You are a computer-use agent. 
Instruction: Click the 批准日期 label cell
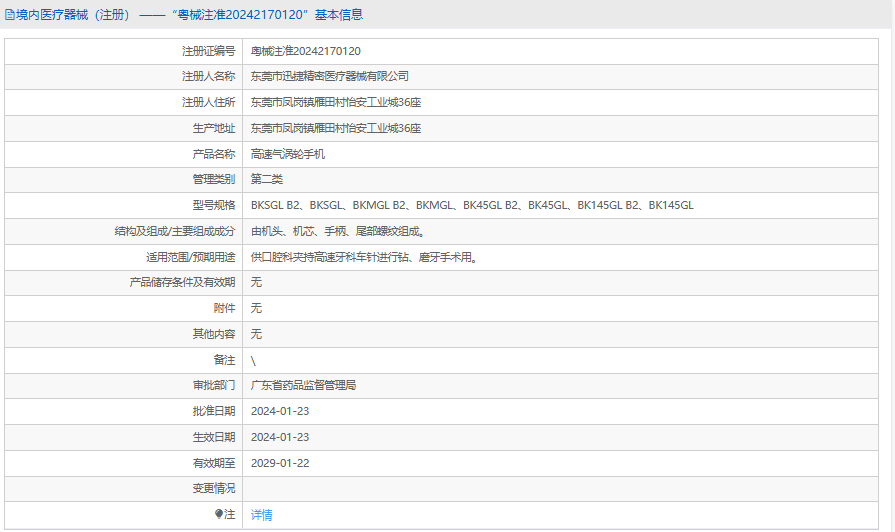(x=124, y=412)
